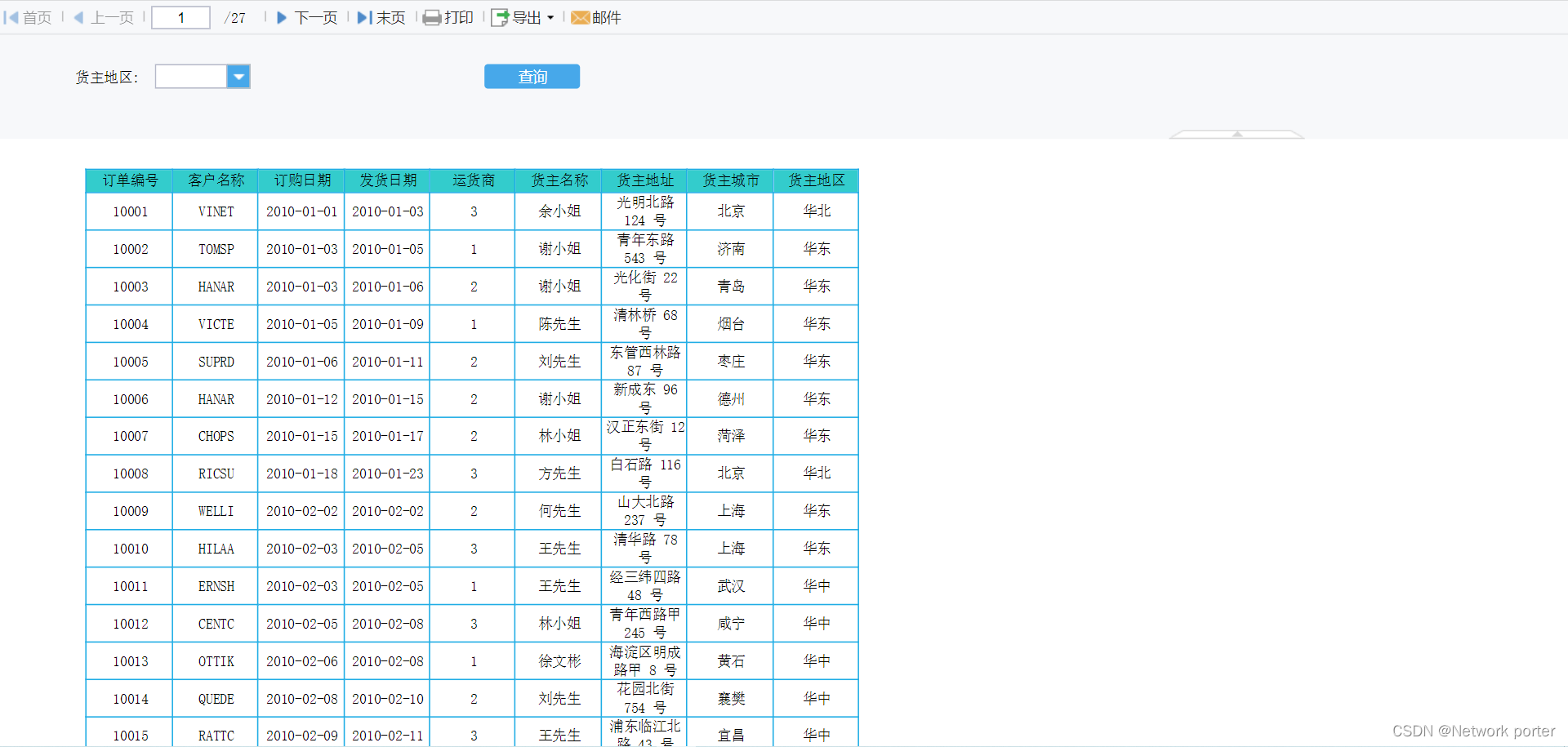Select city cell 德州

pos(731,399)
